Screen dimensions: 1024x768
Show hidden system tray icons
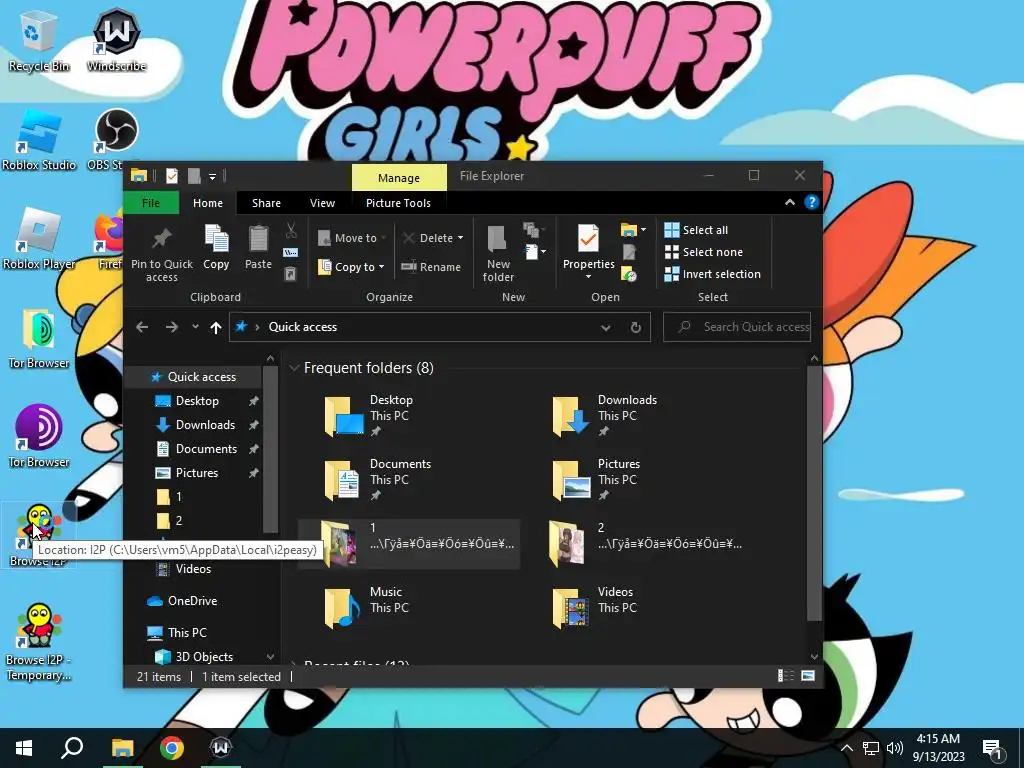[x=846, y=748]
